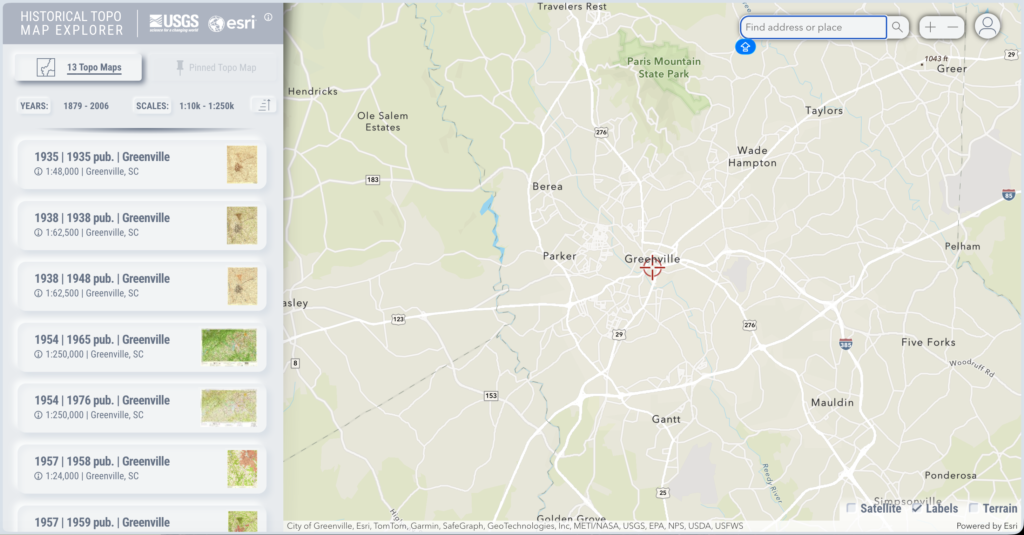Click the red crosshair marker on Greenville
Viewport: 1024px width, 535px height.
(652, 266)
